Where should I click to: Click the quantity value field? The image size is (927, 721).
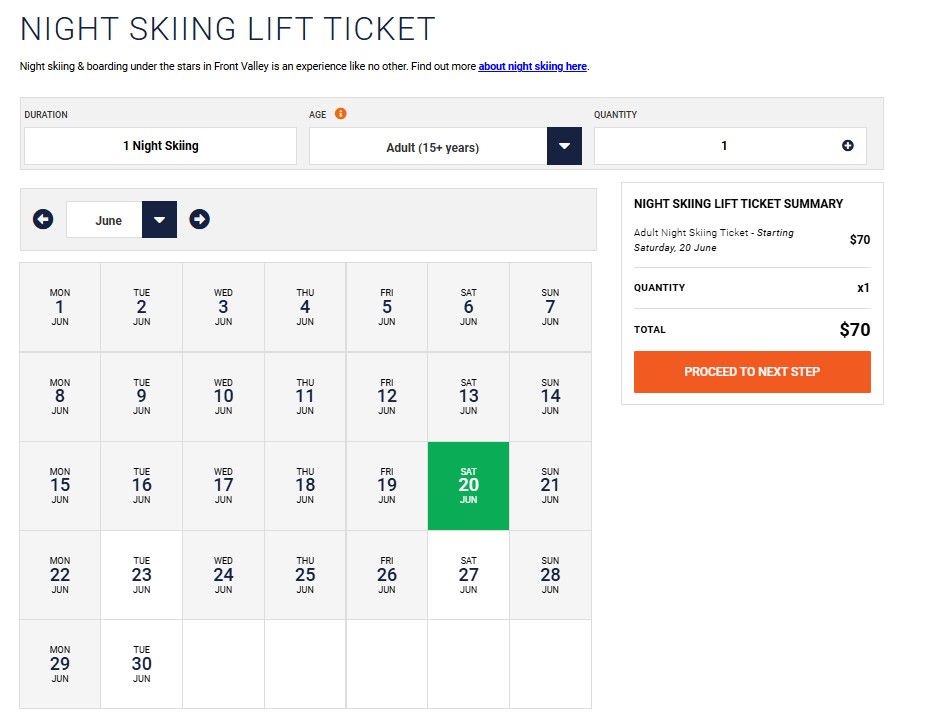730,146
